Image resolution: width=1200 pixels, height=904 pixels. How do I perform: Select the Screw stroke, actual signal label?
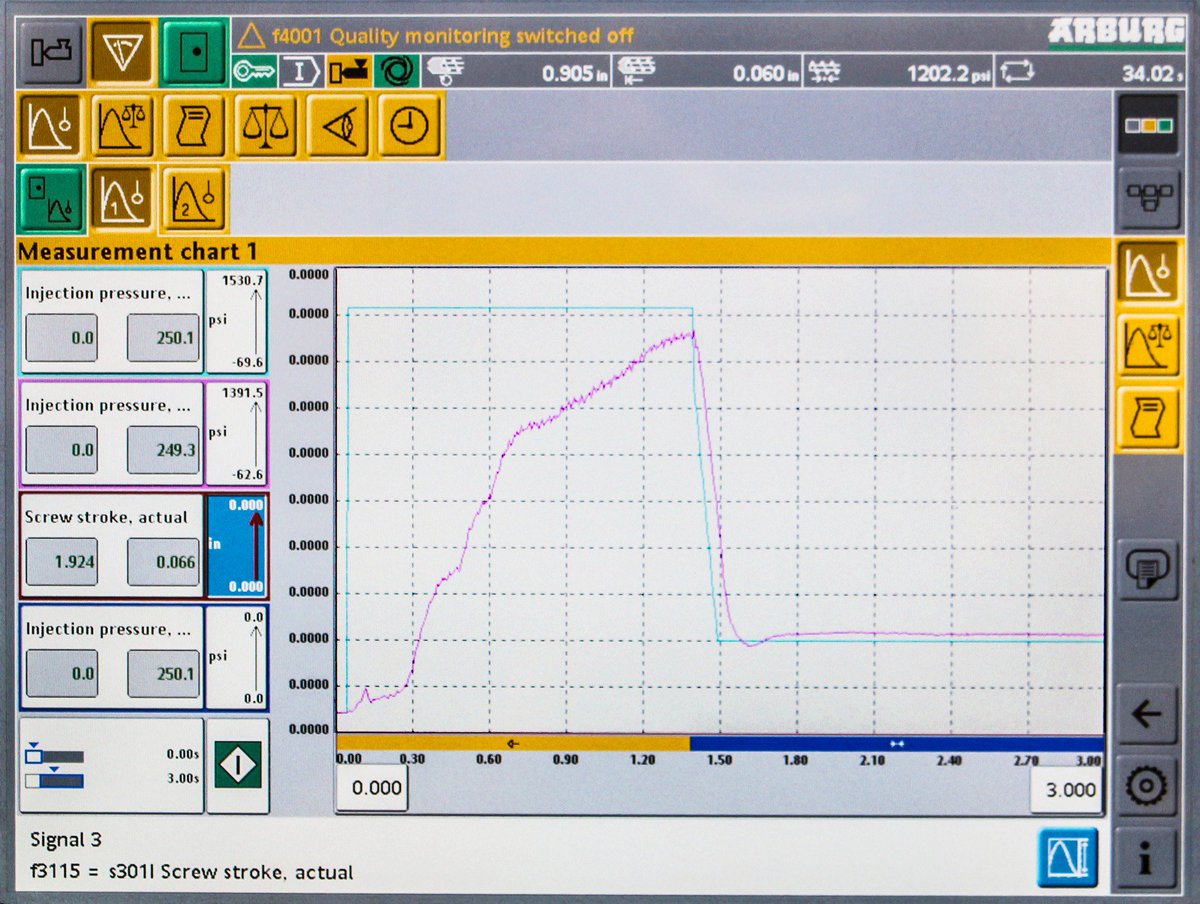click(106, 517)
